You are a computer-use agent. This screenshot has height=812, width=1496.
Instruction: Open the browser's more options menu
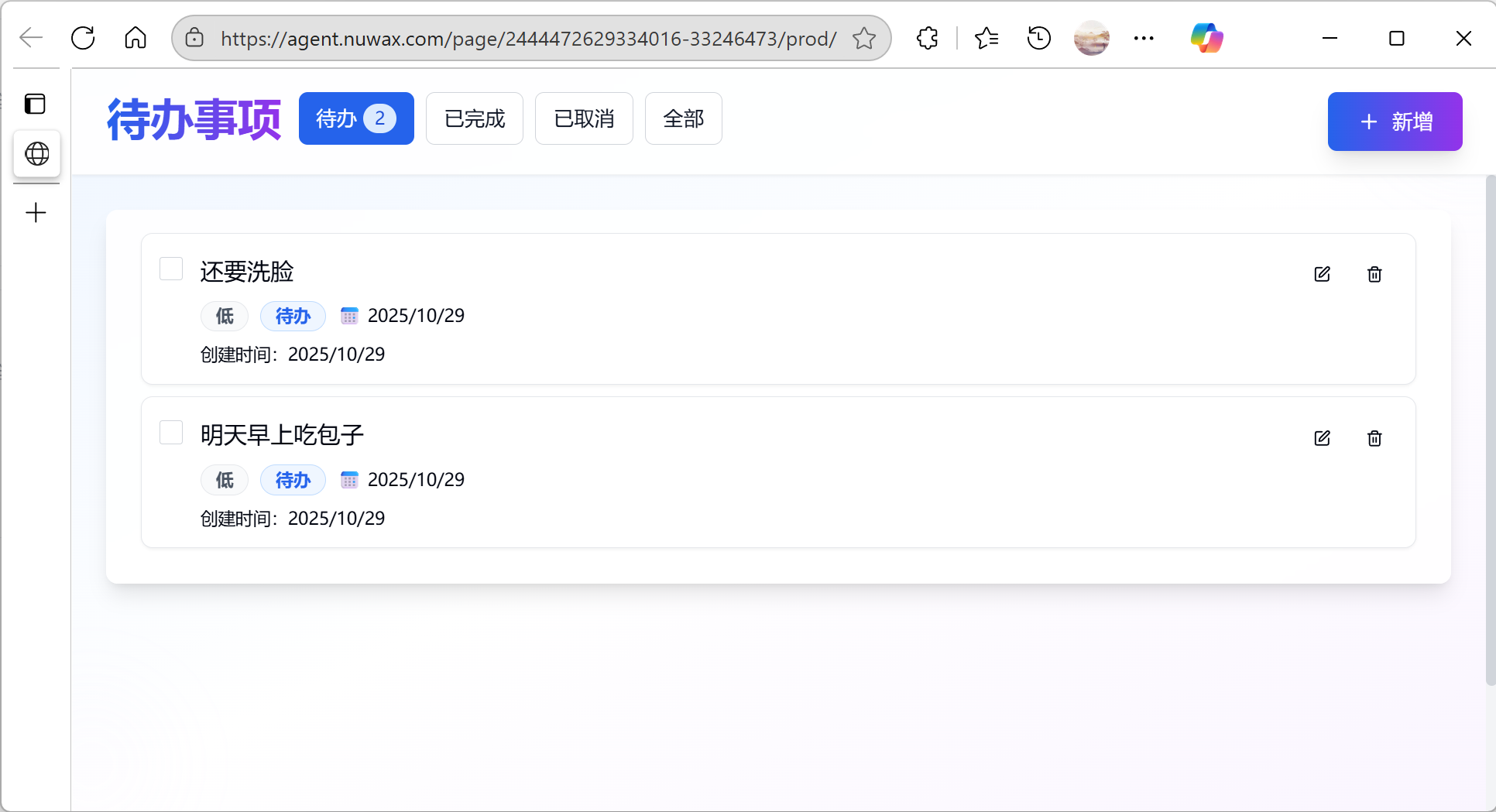[x=1144, y=37]
